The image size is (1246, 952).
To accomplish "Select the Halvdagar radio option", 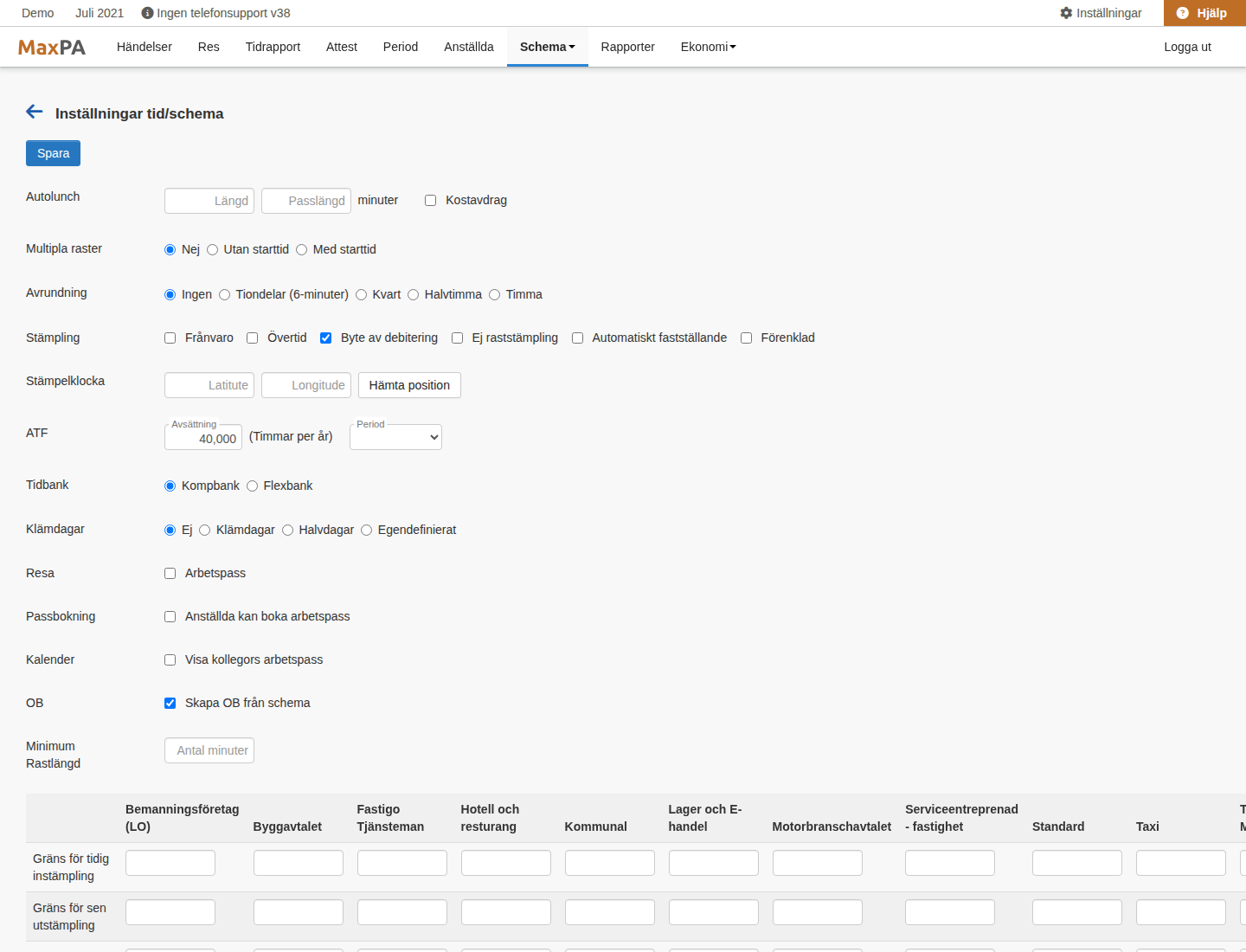I will coord(287,531).
